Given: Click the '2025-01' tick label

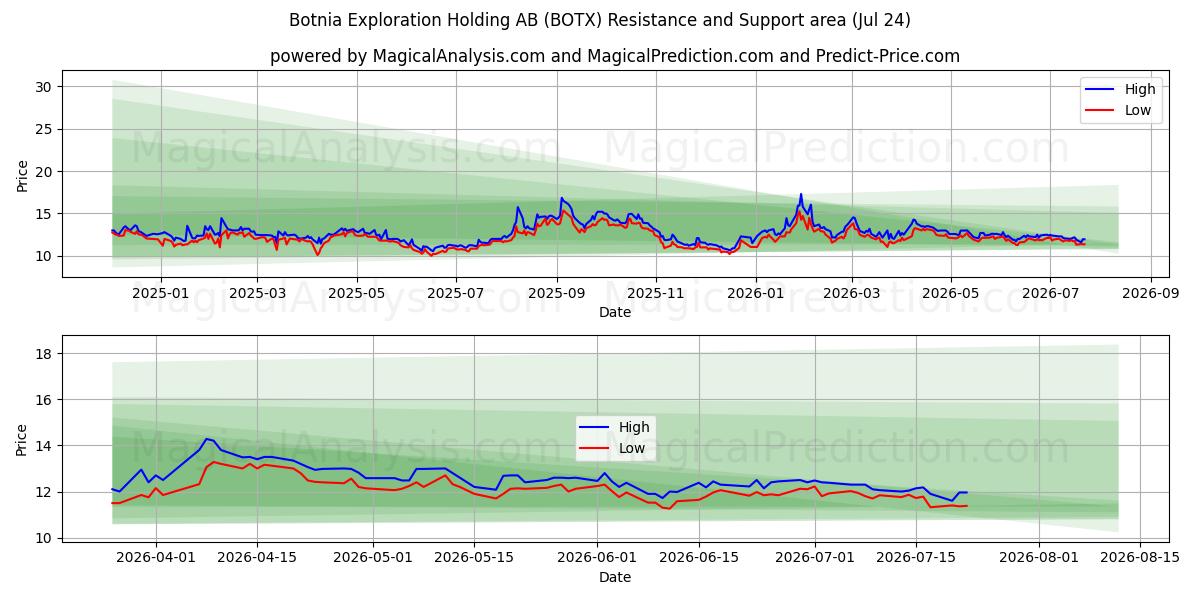Looking at the screenshot, I should coord(160,294).
